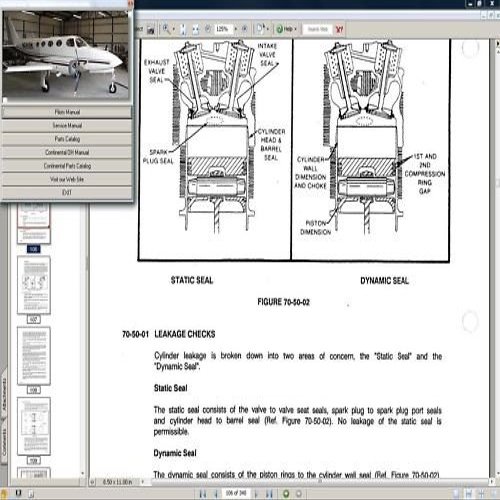Viewport: 500px width, 500px height.
Task: Click horizontal scrollbar right arrow
Action: pos(492,482)
